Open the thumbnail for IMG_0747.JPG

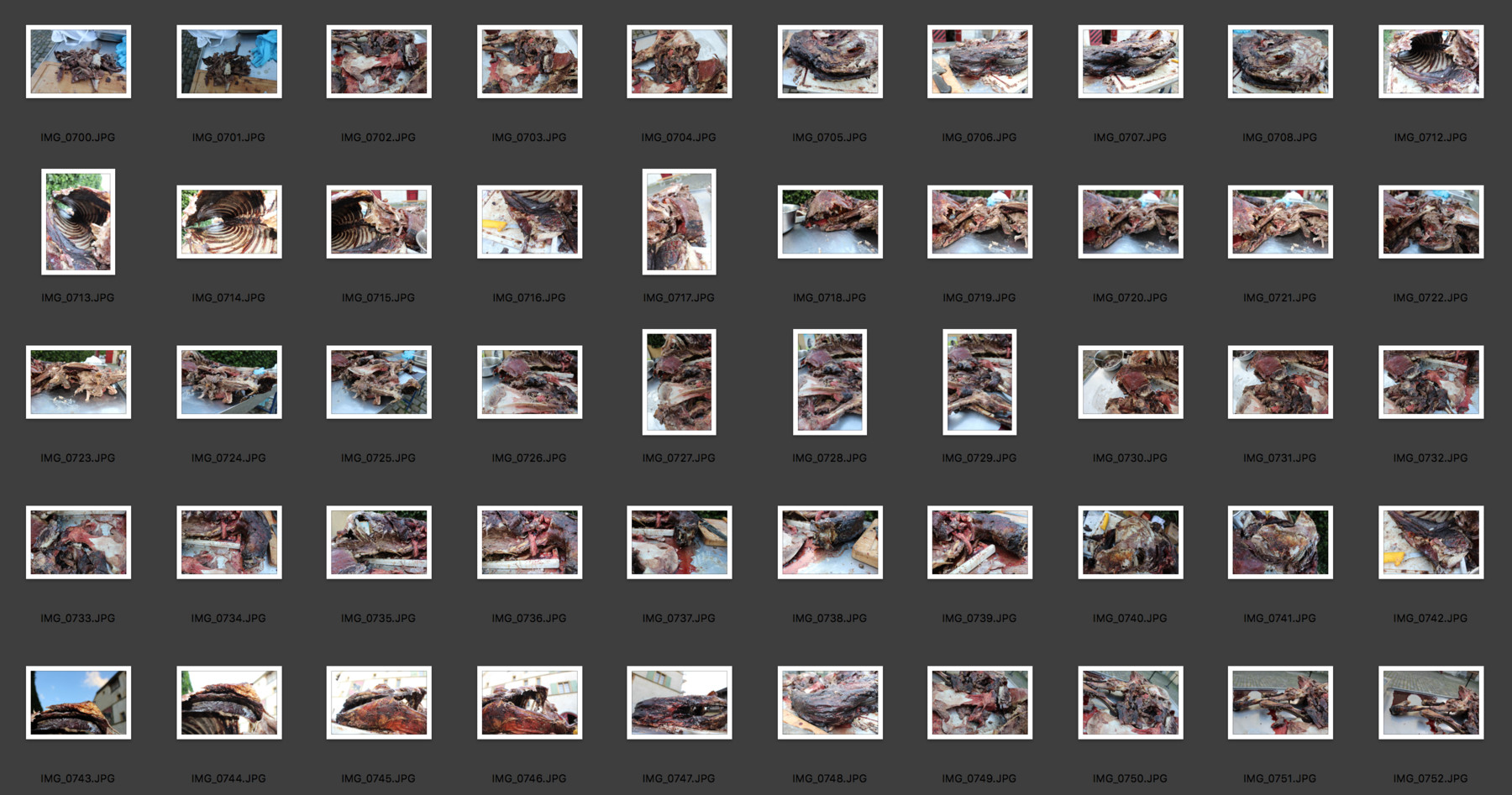(x=680, y=703)
